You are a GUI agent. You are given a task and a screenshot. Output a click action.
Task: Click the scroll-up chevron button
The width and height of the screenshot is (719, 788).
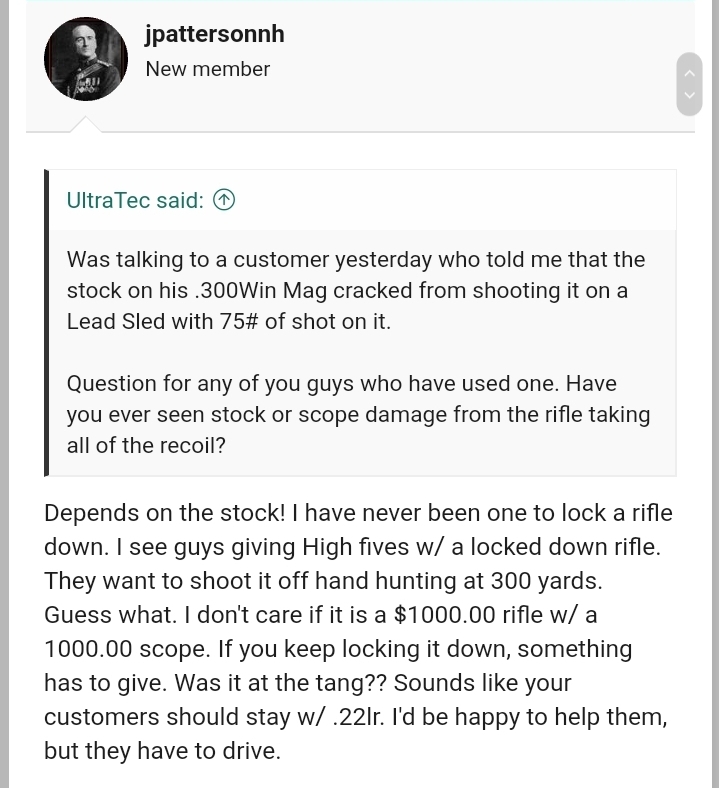689,73
